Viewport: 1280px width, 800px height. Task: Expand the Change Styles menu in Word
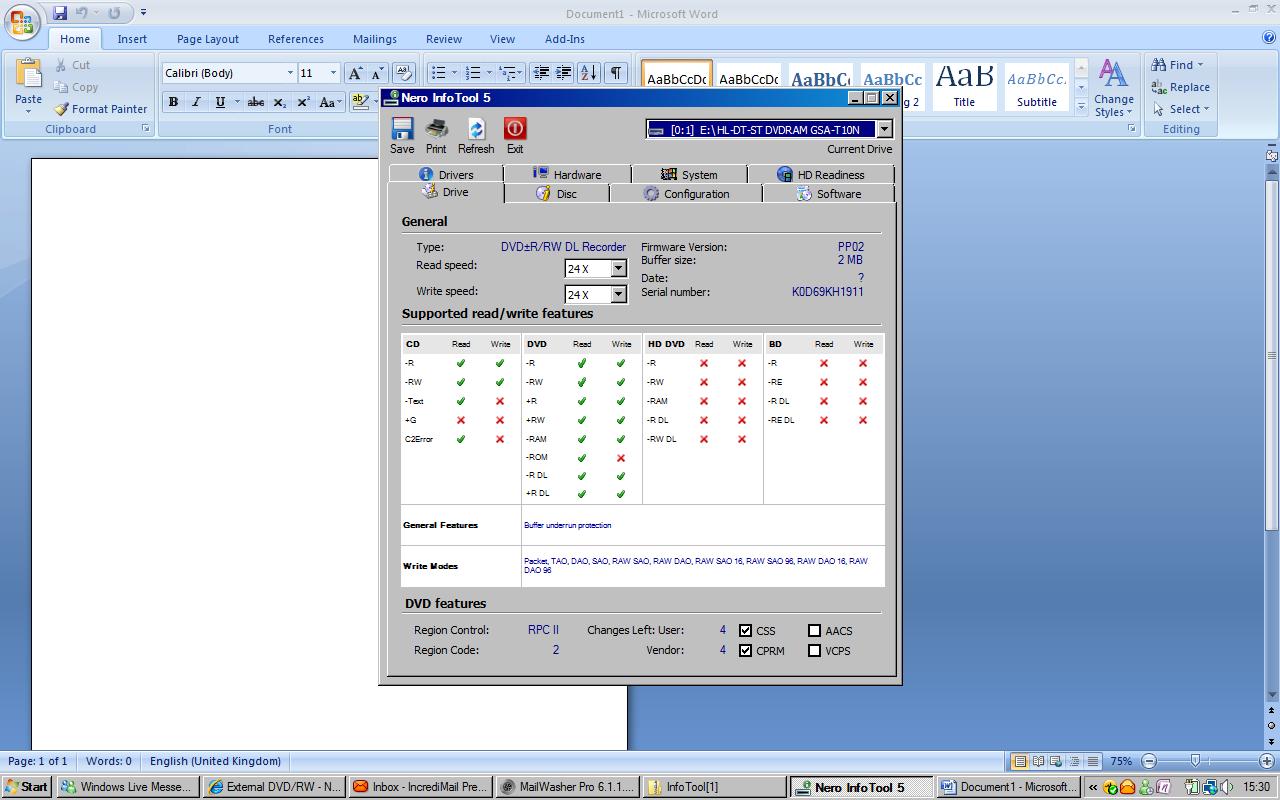(x=1113, y=88)
